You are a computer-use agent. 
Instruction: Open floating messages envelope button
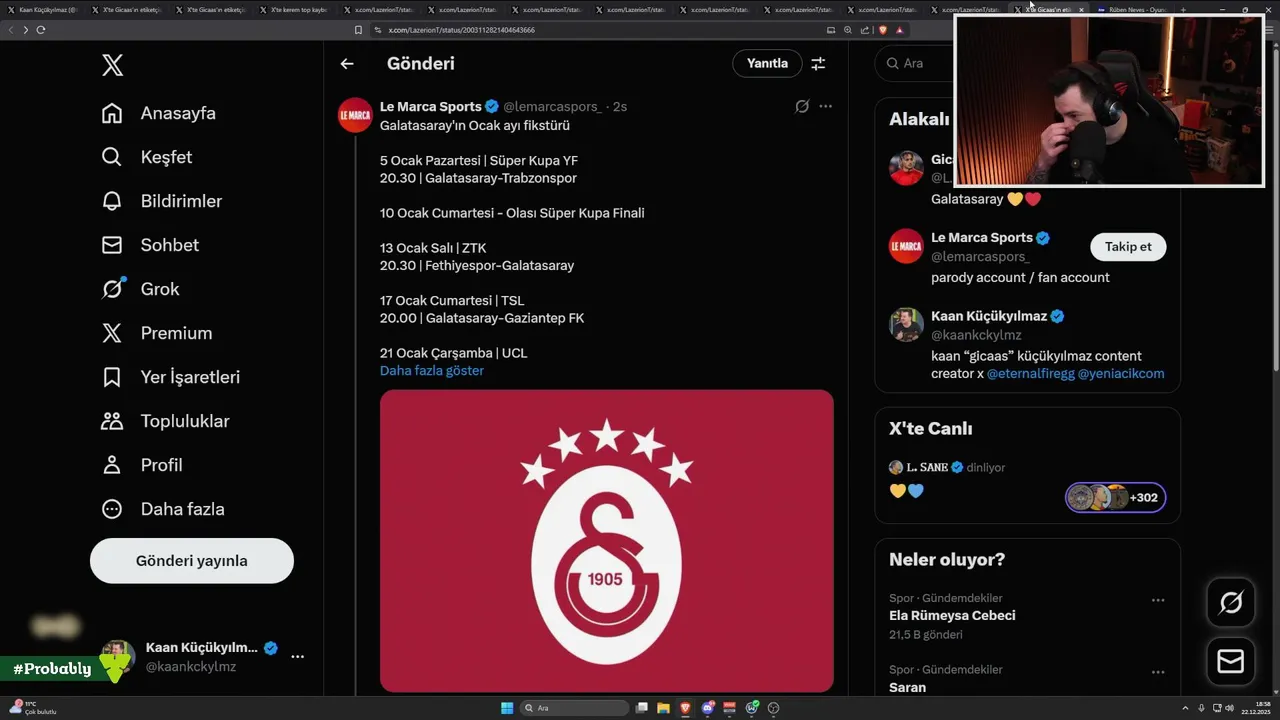tap(1231, 662)
